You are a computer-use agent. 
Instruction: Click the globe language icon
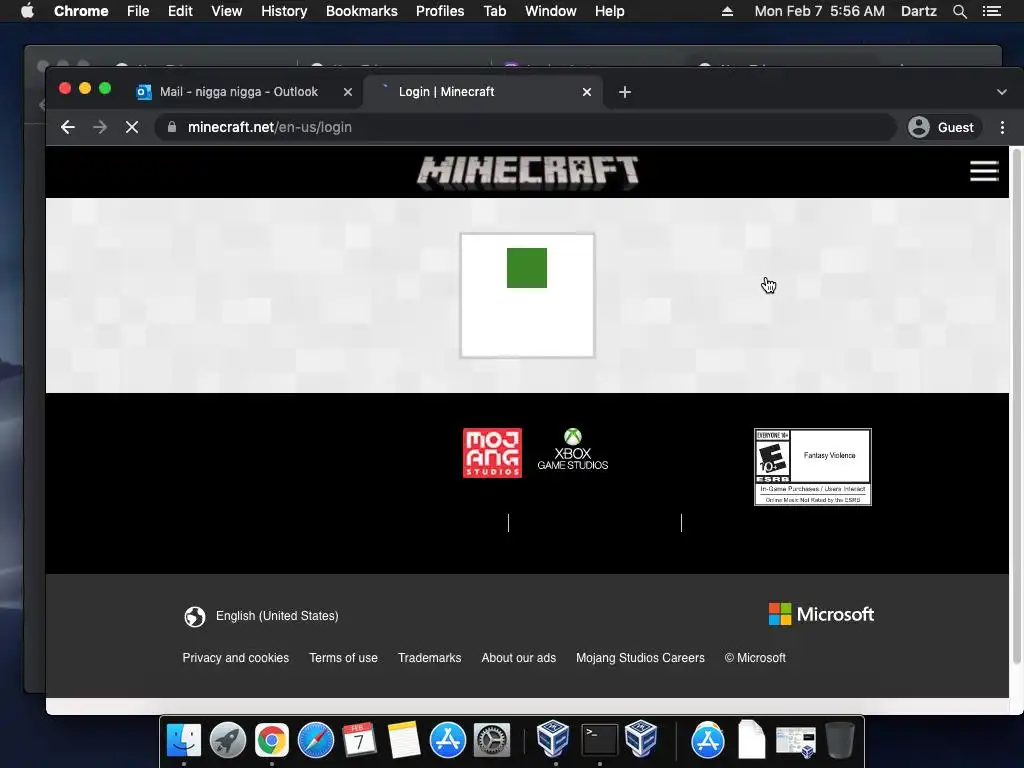pos(195,616)
